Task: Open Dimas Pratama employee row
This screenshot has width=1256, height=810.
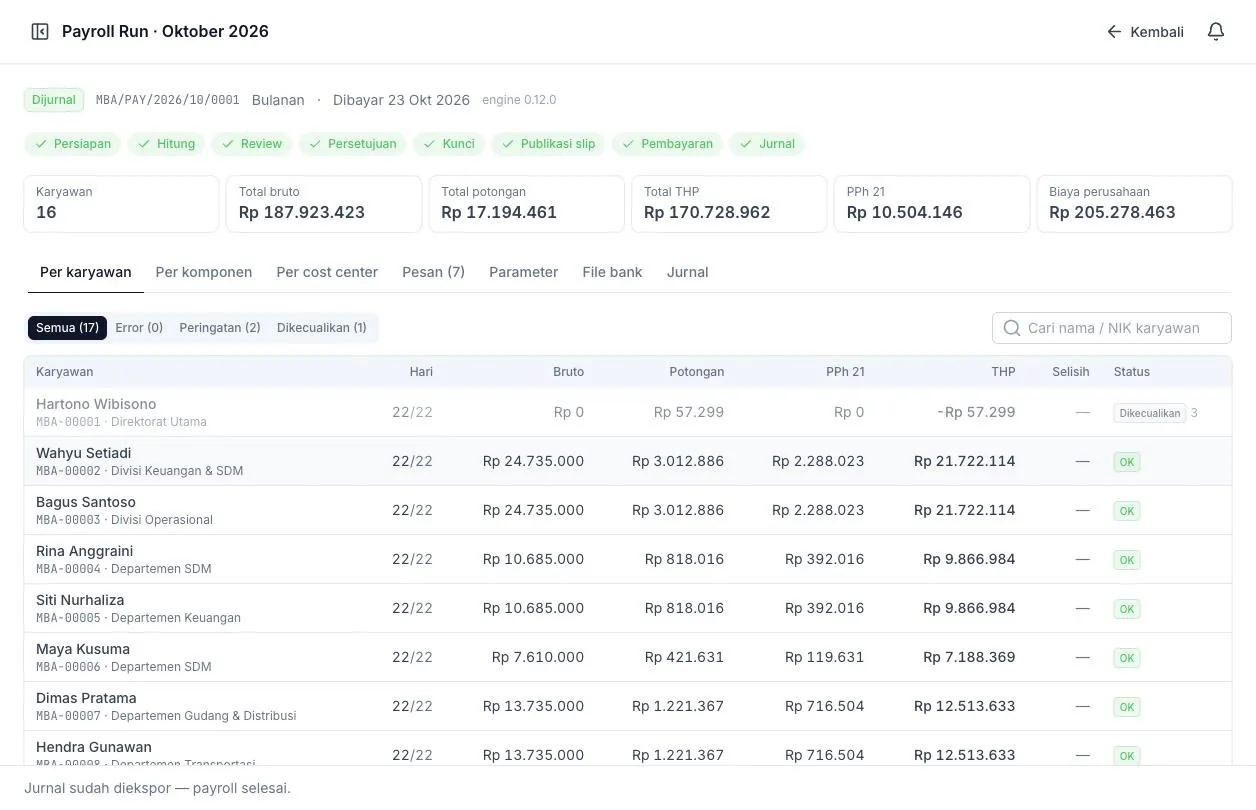Action: pos(628,706)
